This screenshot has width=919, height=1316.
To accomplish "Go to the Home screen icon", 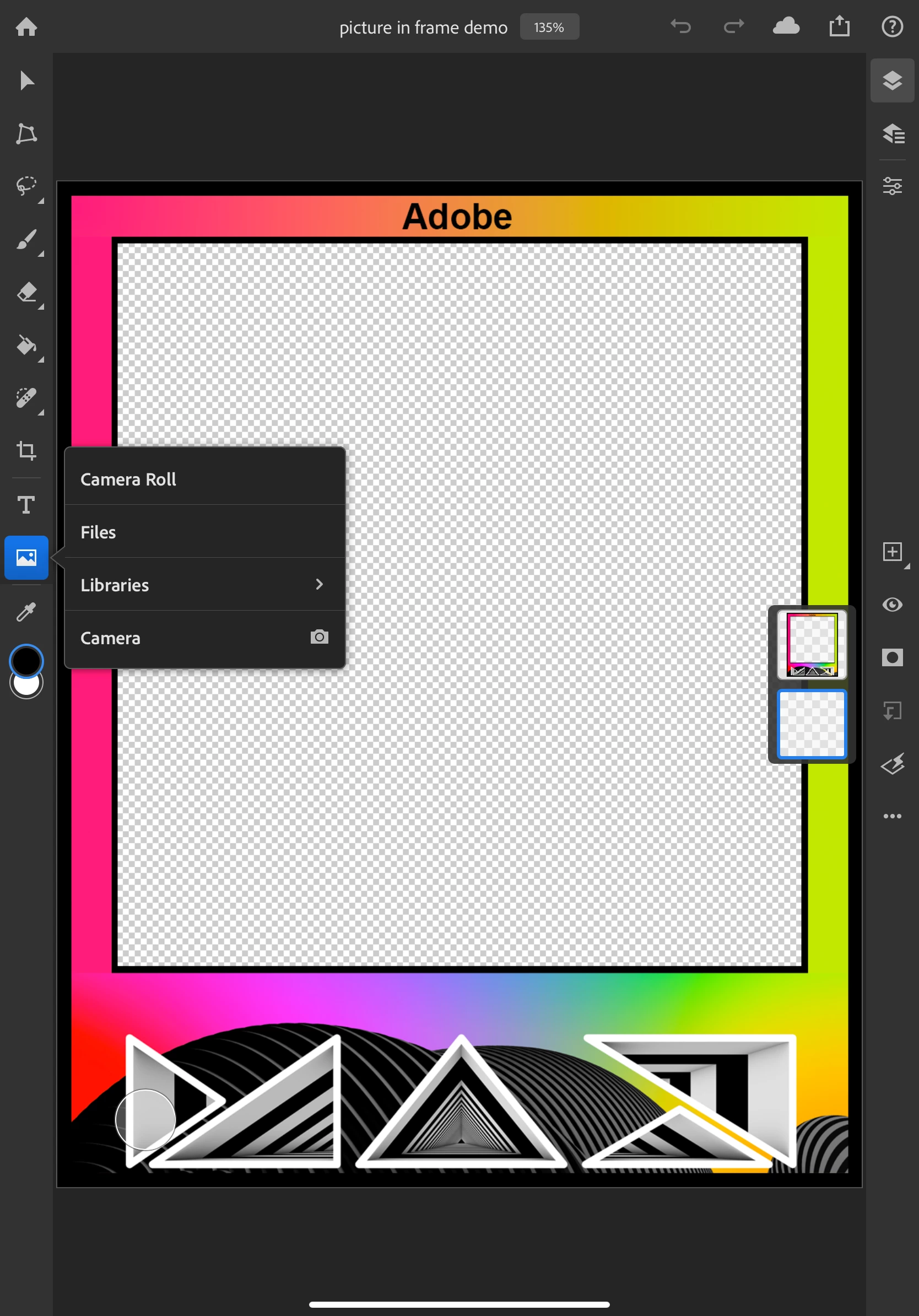I will tap(26, 27).
